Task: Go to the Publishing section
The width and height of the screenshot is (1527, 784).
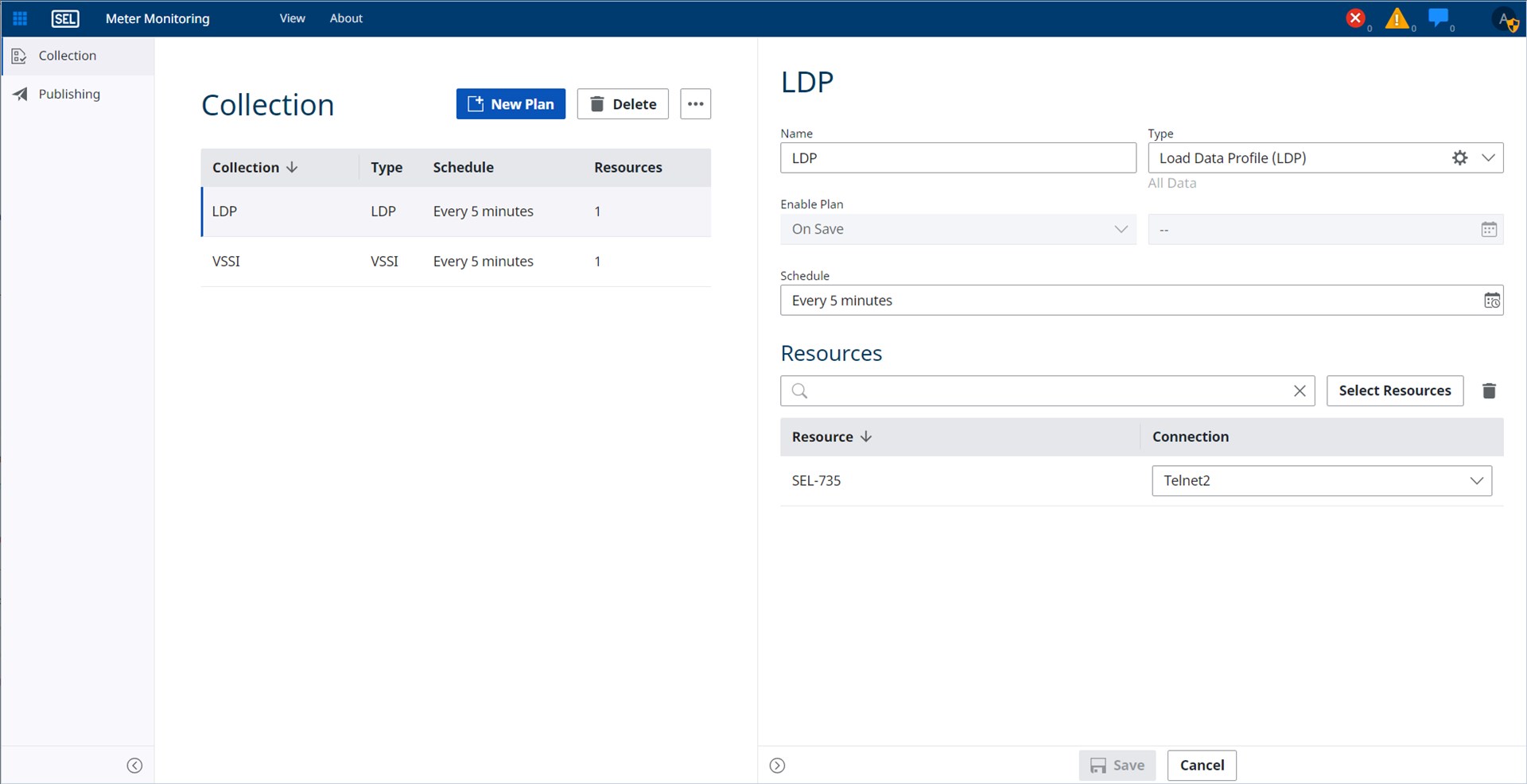Action: pos(69,95)
